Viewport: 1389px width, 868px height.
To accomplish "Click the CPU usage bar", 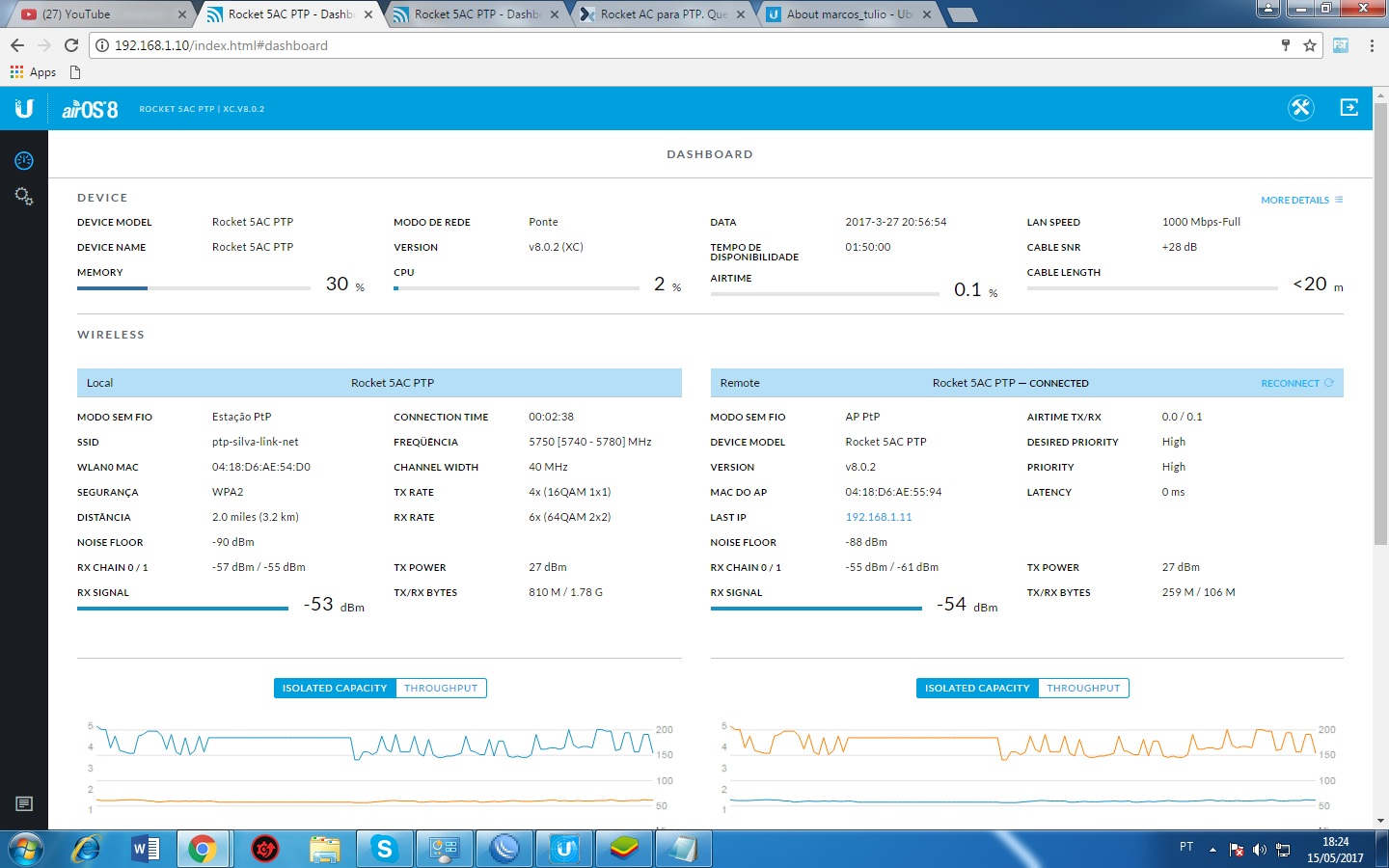I will coord(516,288).
